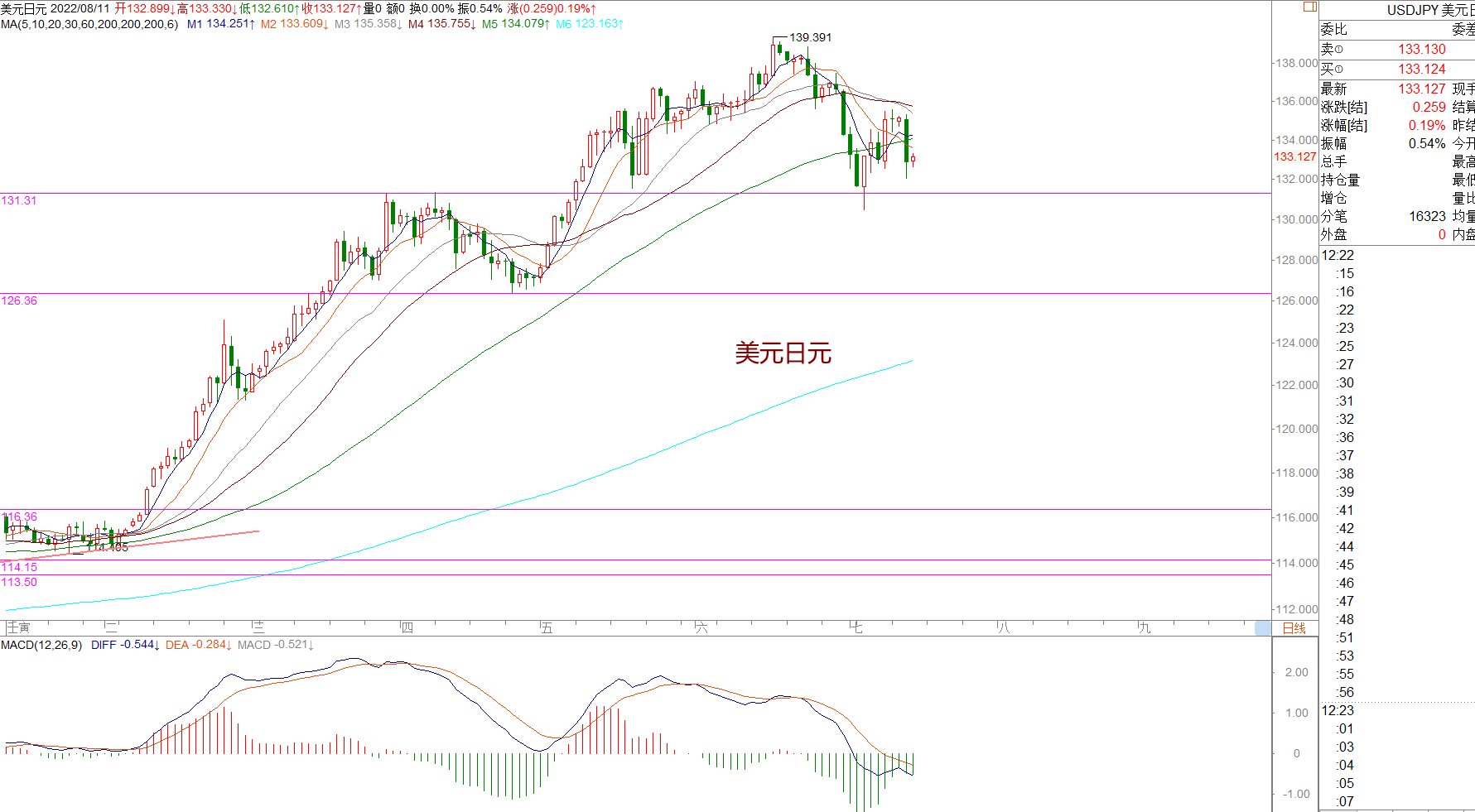Viewport: 1475px width, 812px height.
Task: Click the DEA -0.284 value
Action: (199, 645)
